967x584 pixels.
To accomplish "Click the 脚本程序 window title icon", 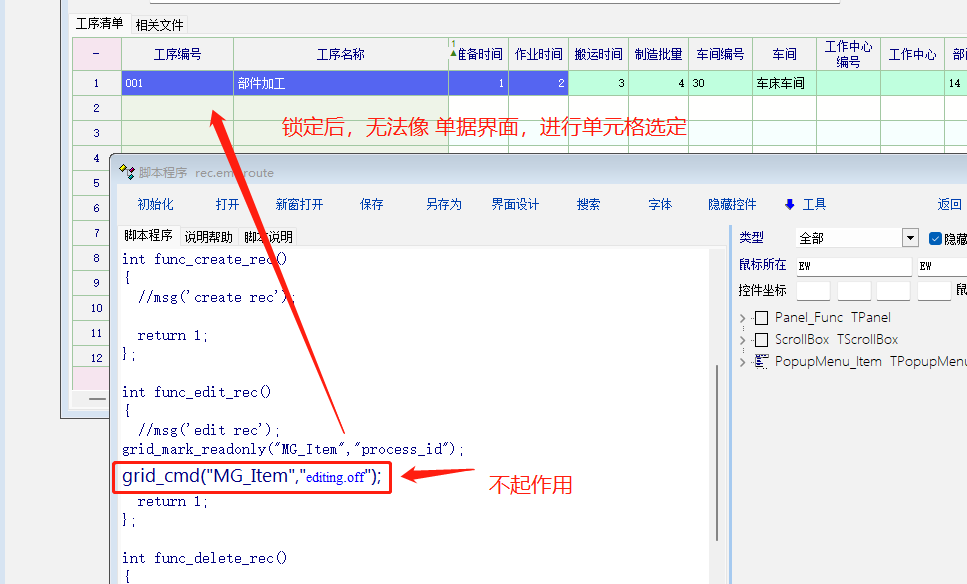I will click(x=127, y=172).
